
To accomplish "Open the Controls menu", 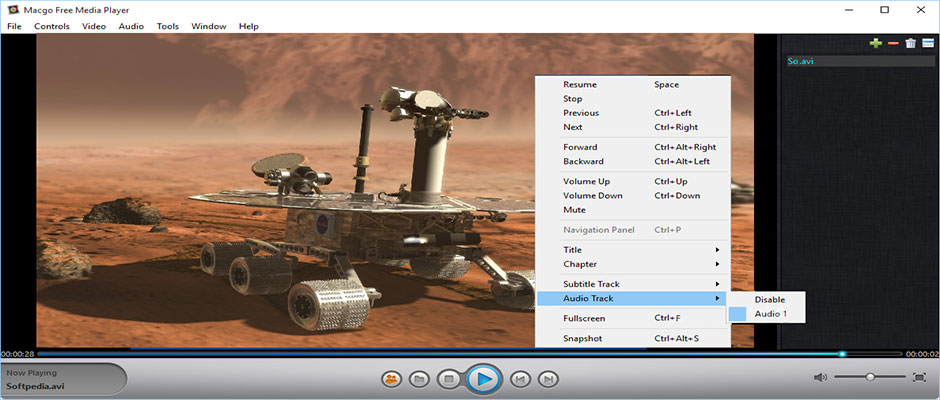I will (52, 26).
